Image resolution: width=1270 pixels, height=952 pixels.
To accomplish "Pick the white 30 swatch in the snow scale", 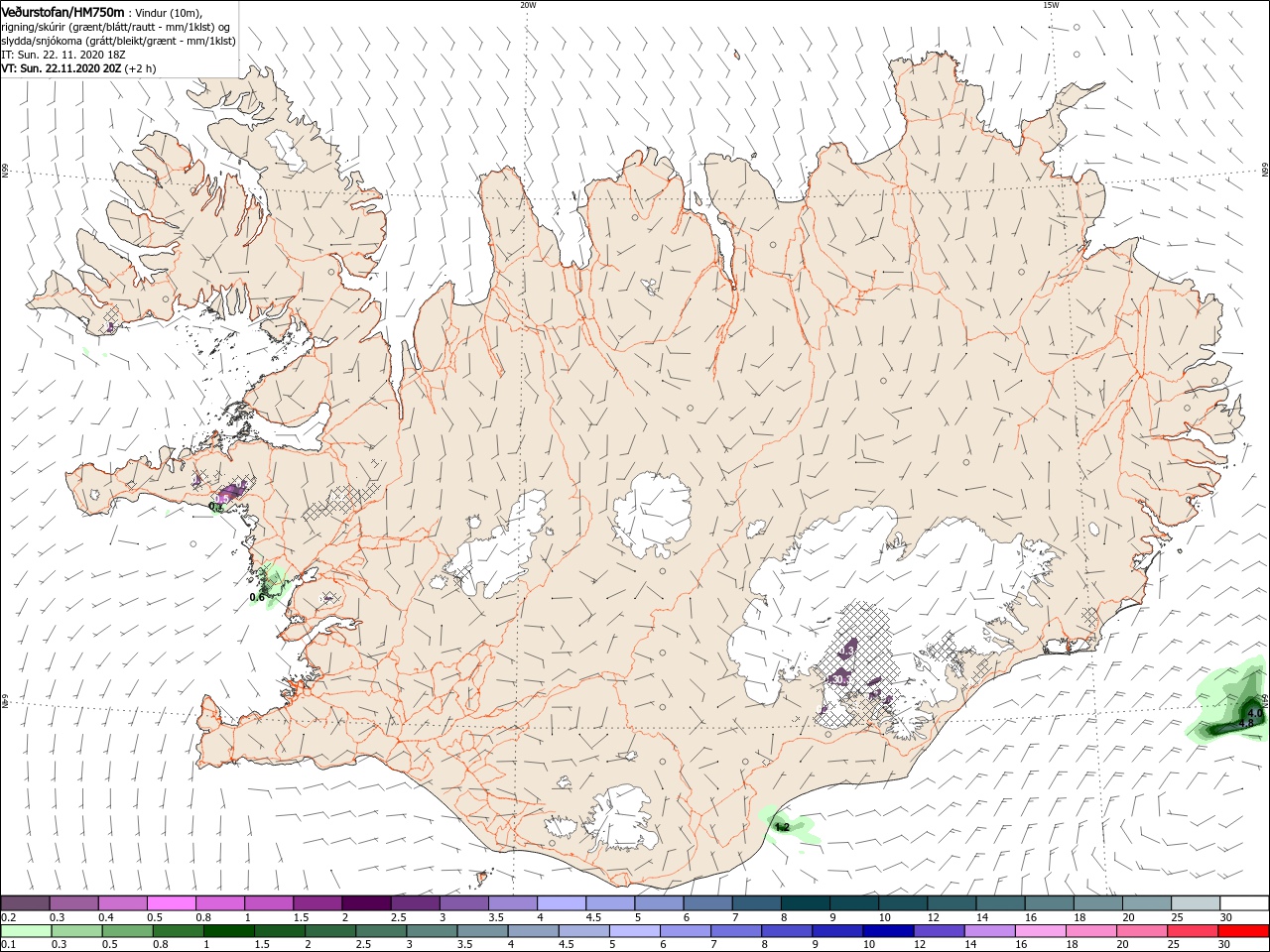I will click(1243, 903).
